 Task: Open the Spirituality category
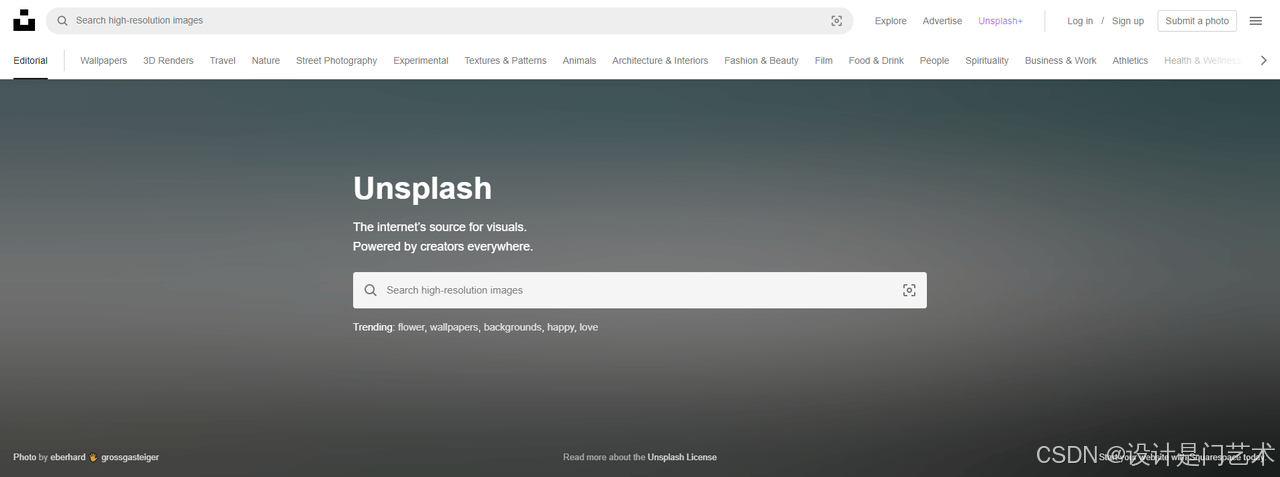tap(987, 60)
